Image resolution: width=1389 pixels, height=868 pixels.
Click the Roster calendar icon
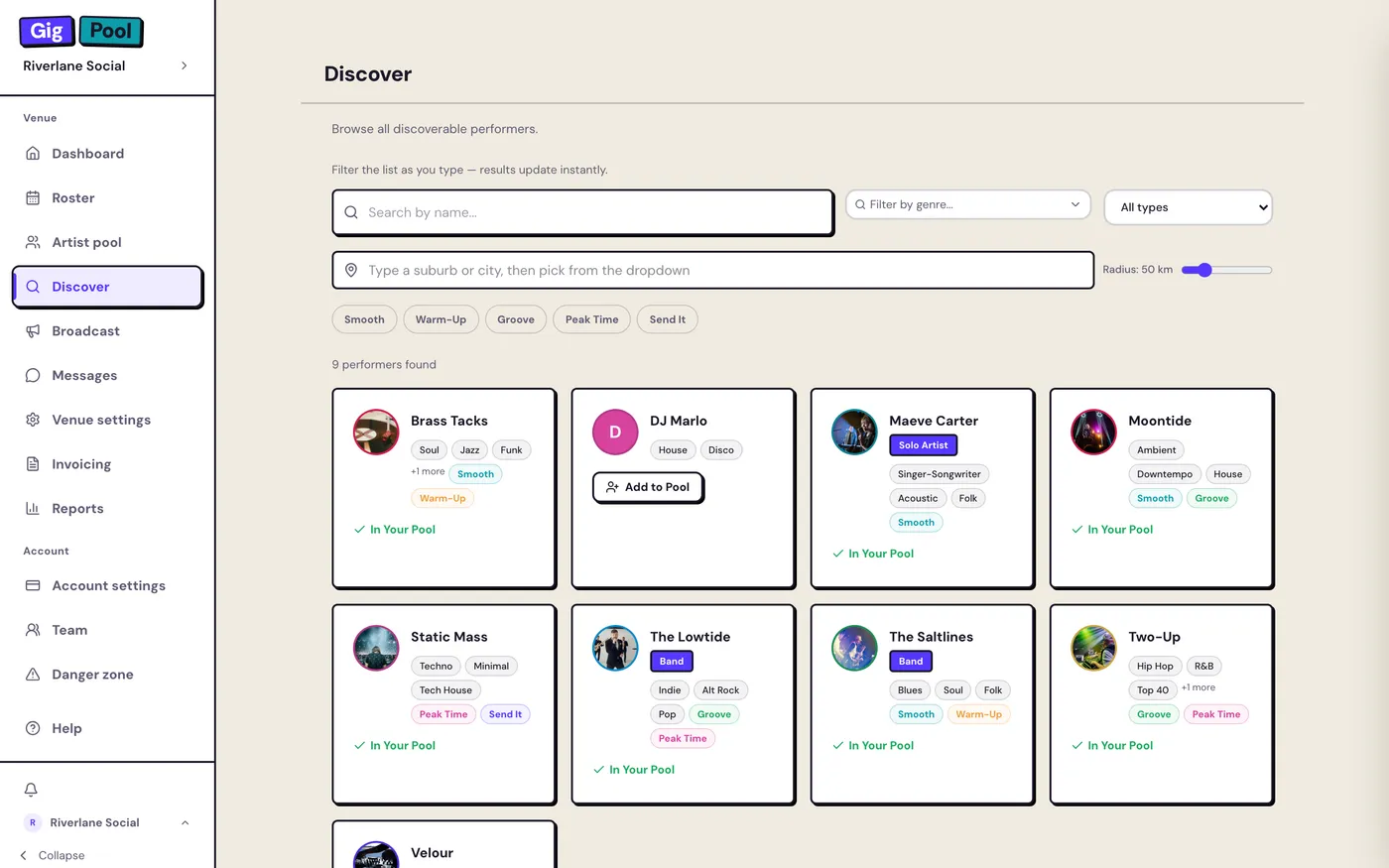coord(33,198)
